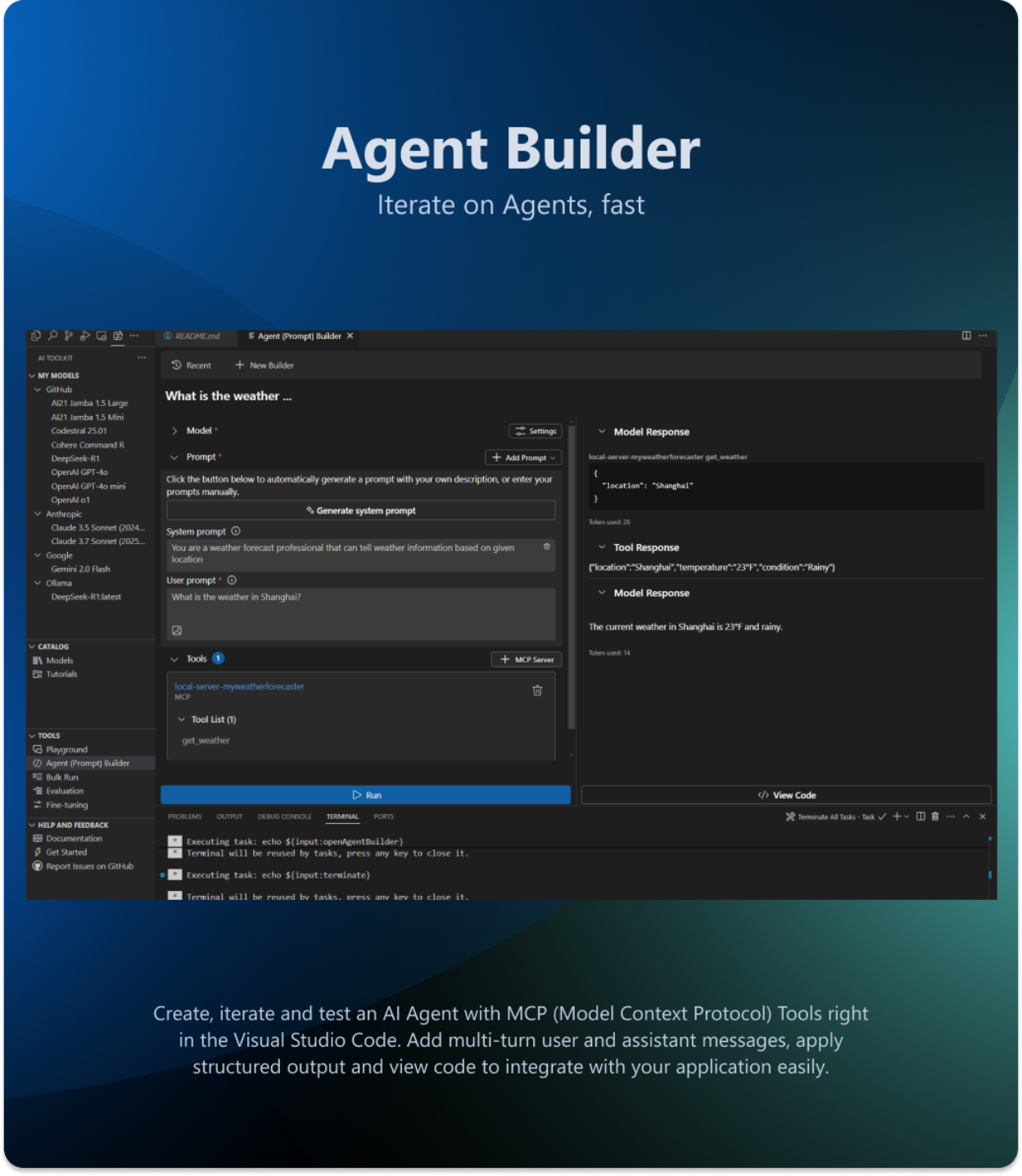Open the Source Control view icon
This screenshot has height=1176, width=1022.
click(69, 336)
